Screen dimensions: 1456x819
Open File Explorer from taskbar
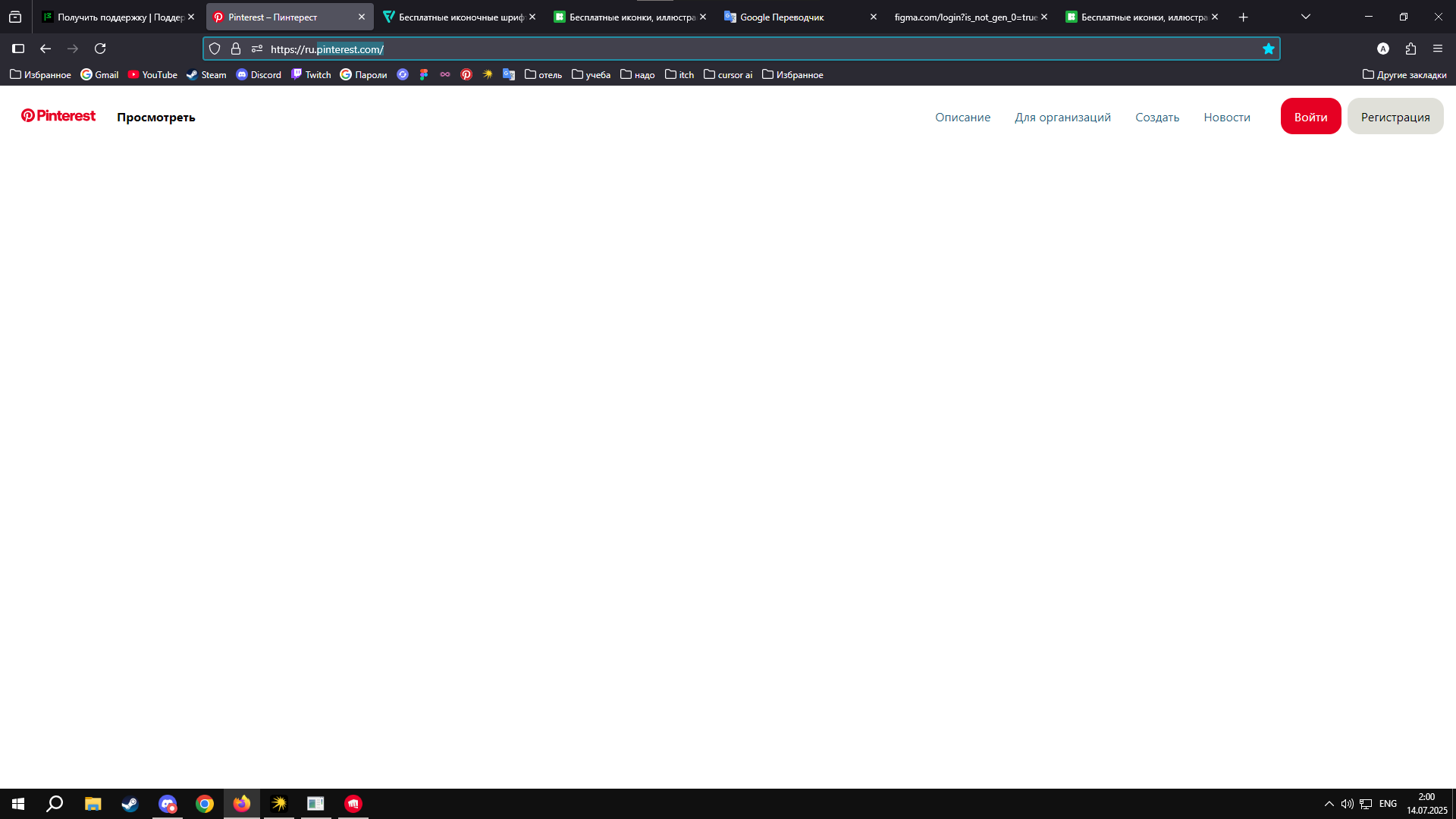(93, 804)
